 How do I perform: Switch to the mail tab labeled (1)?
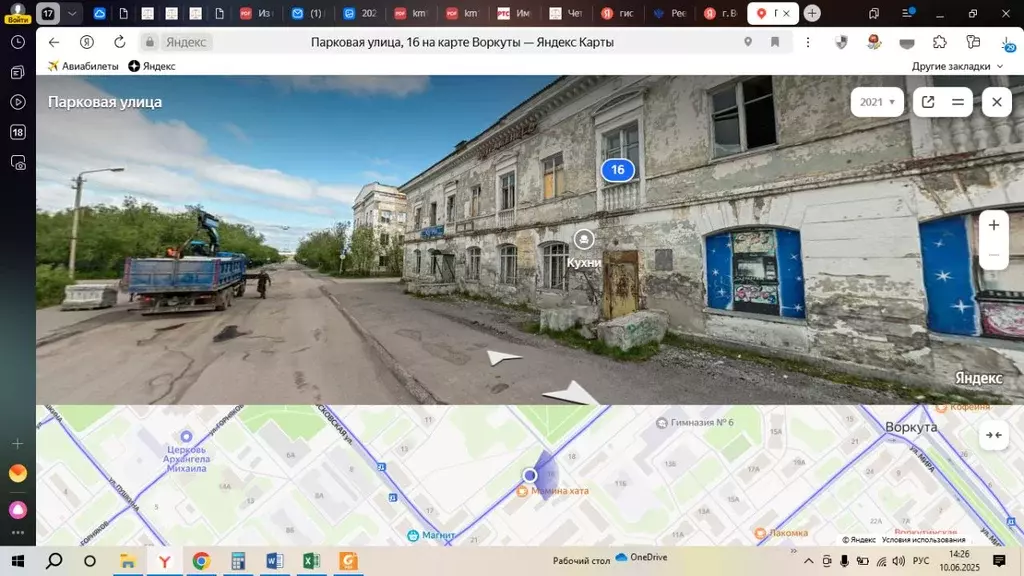pyautogui.click(x=308, y=13)
